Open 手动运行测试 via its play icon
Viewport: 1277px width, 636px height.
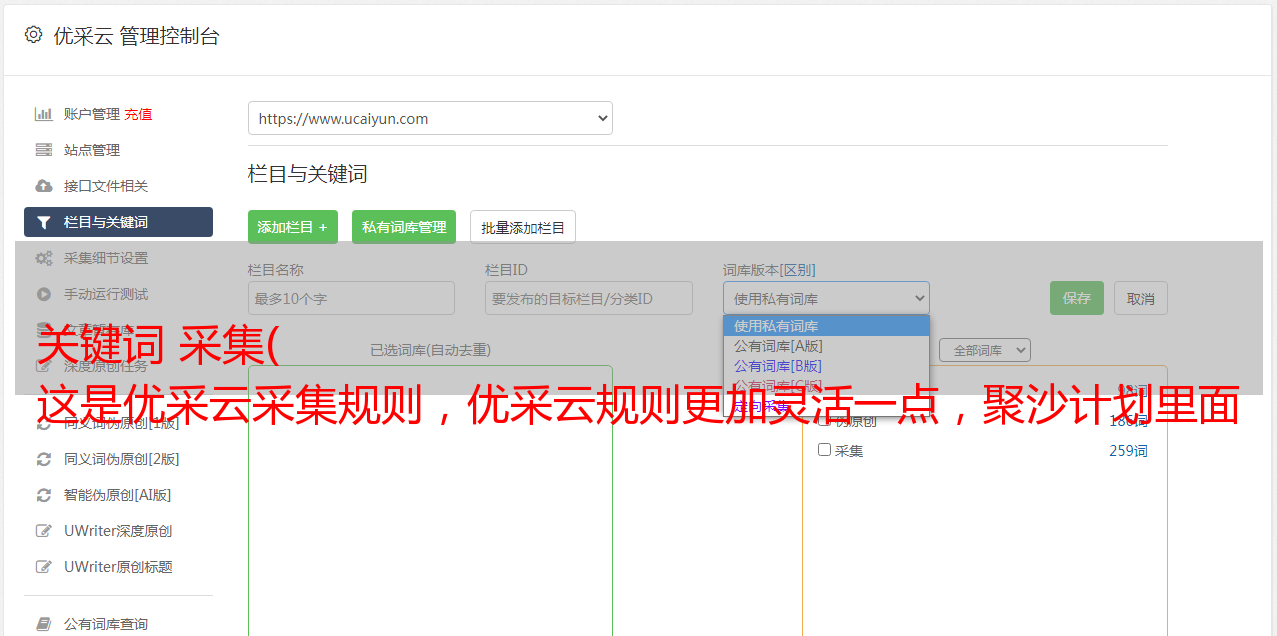(44, 294)
